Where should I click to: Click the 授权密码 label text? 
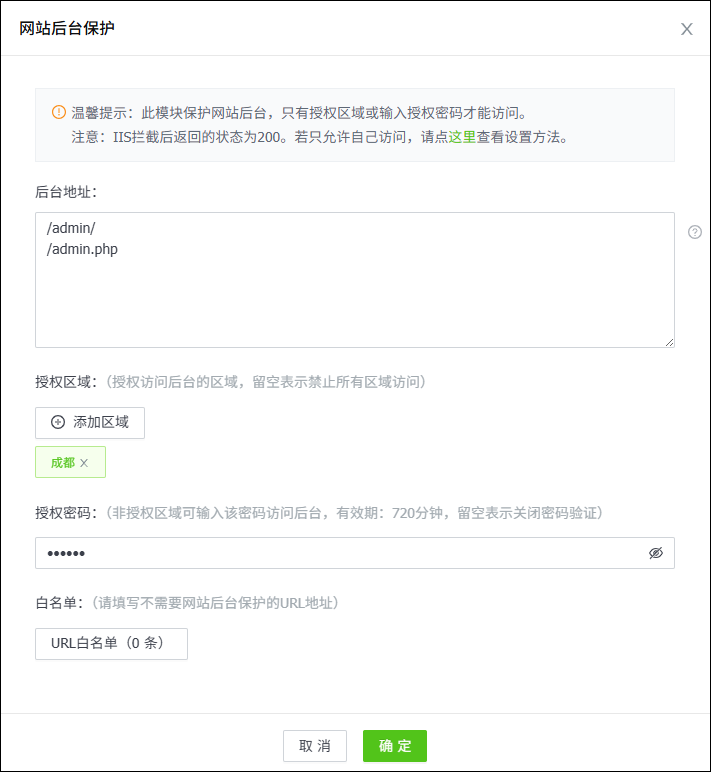[x=64, y=513]
